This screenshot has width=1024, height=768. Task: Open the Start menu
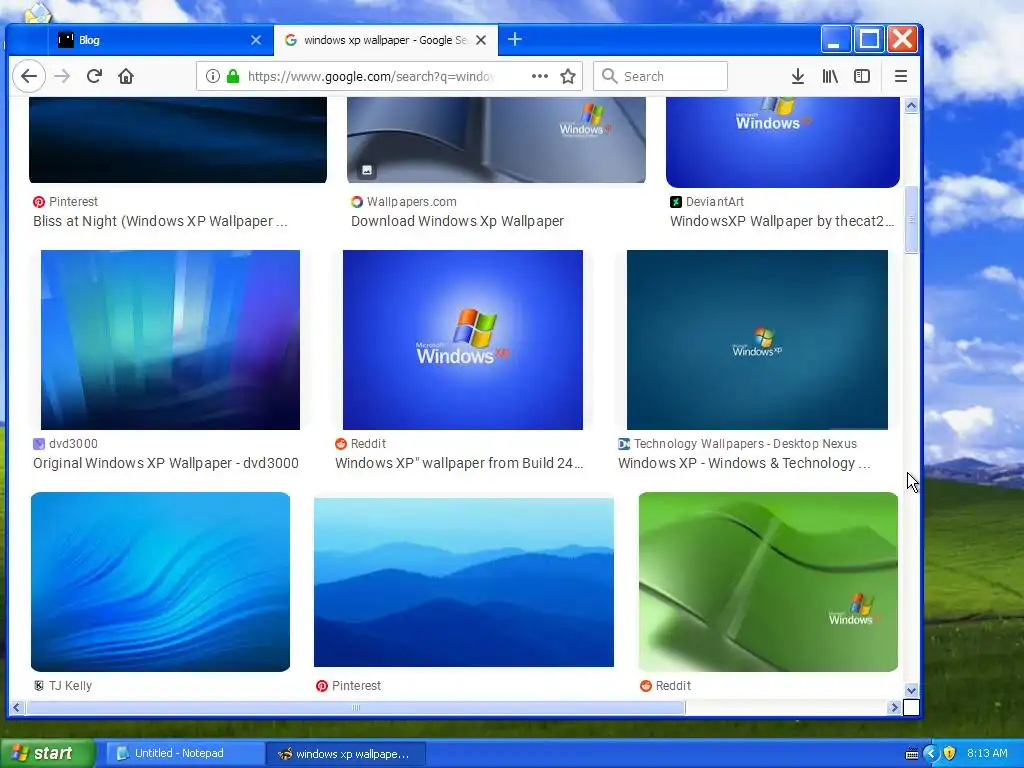[47, 753]
